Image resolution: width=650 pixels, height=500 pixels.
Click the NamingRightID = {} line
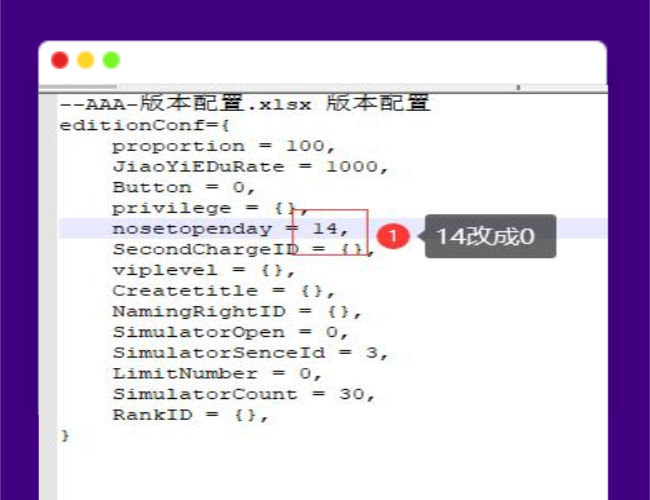pos(237,312)
